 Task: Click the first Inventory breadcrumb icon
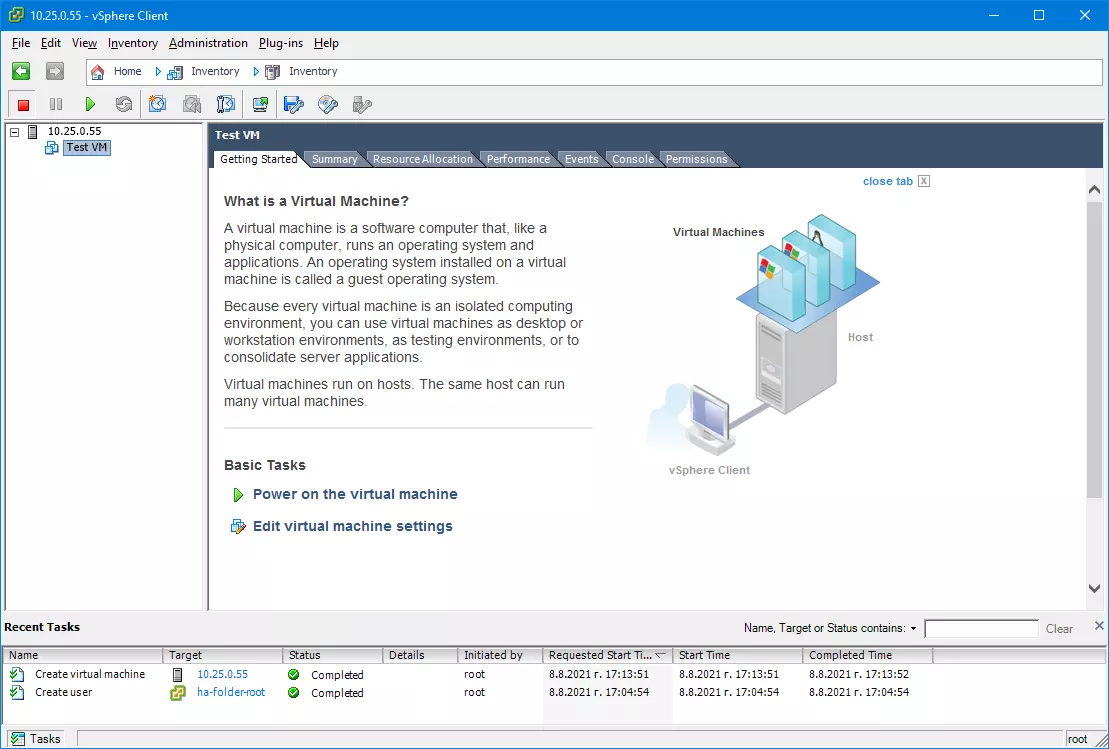coord(175,72)
